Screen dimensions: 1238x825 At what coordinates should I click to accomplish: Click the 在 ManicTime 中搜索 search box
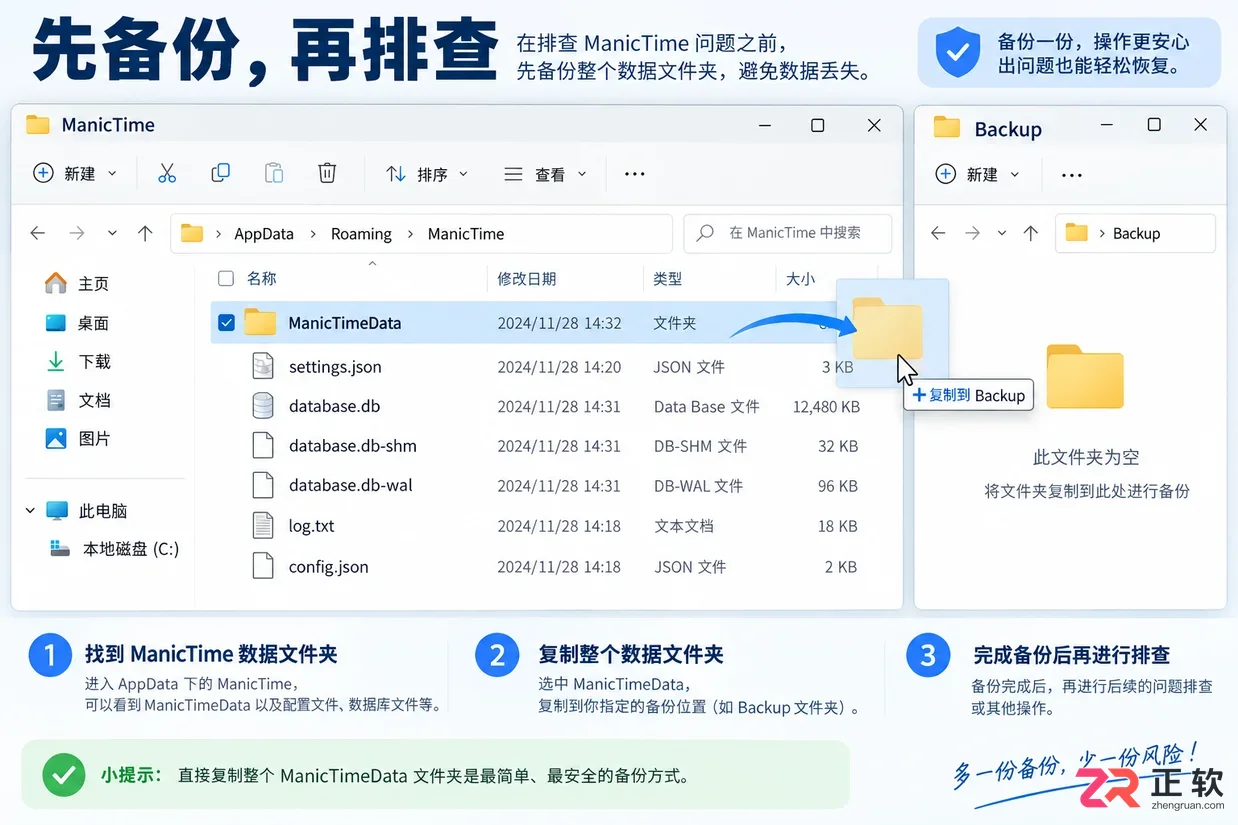click(x=787, y=233)
